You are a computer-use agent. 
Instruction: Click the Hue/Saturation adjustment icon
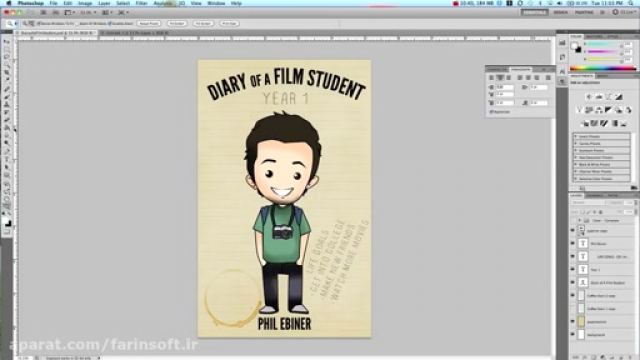pos(589,110)
